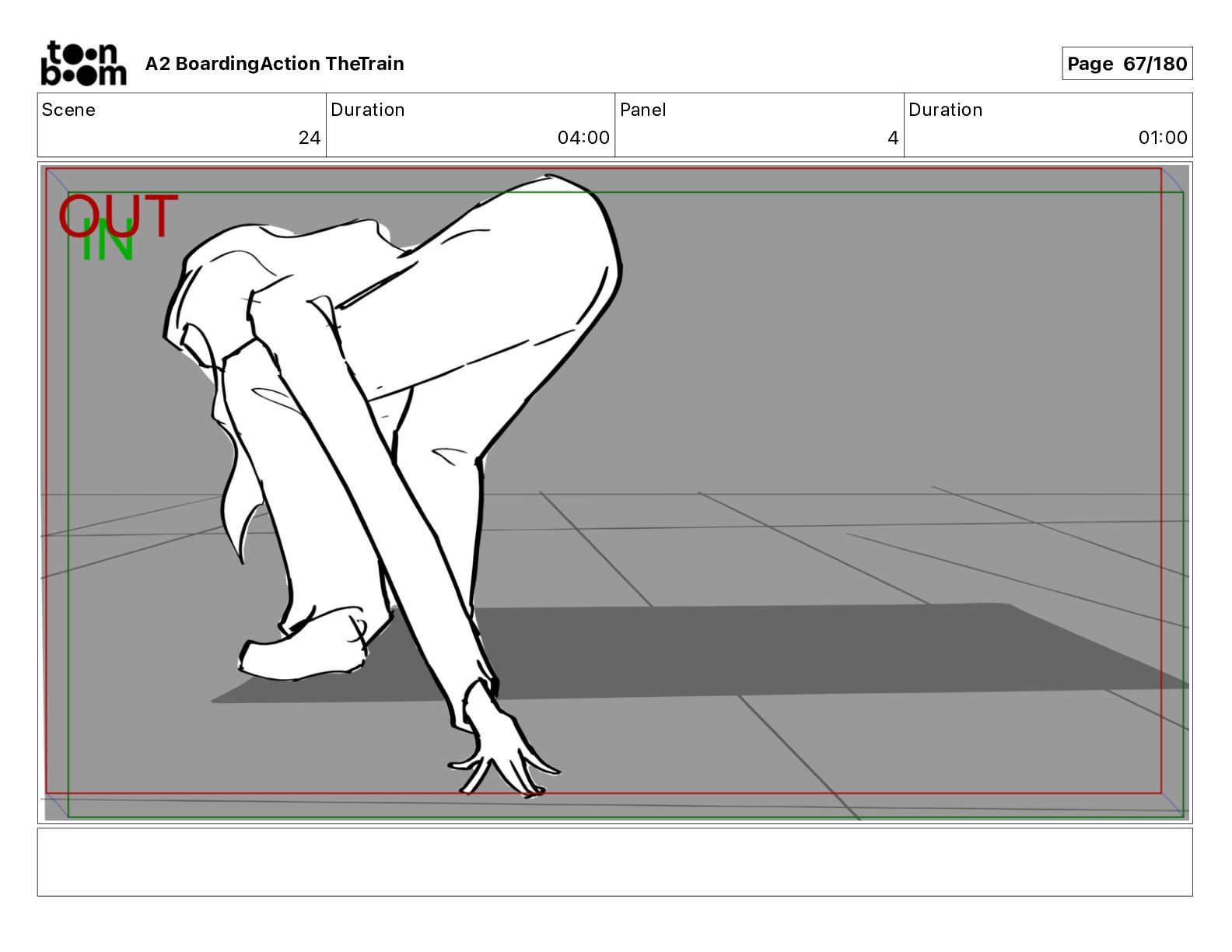The image size is (1232, 952).
Task: Click the storyboard panel drawing
Action: coord(615,492)
